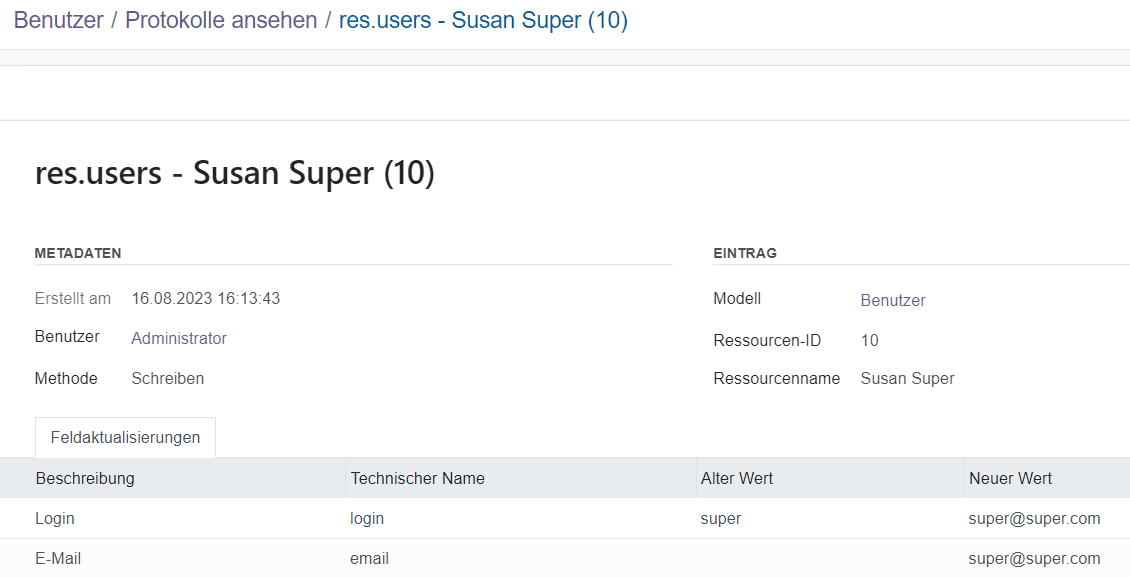Go back to Benutzer in the breadcrumb

coord(58,20)
